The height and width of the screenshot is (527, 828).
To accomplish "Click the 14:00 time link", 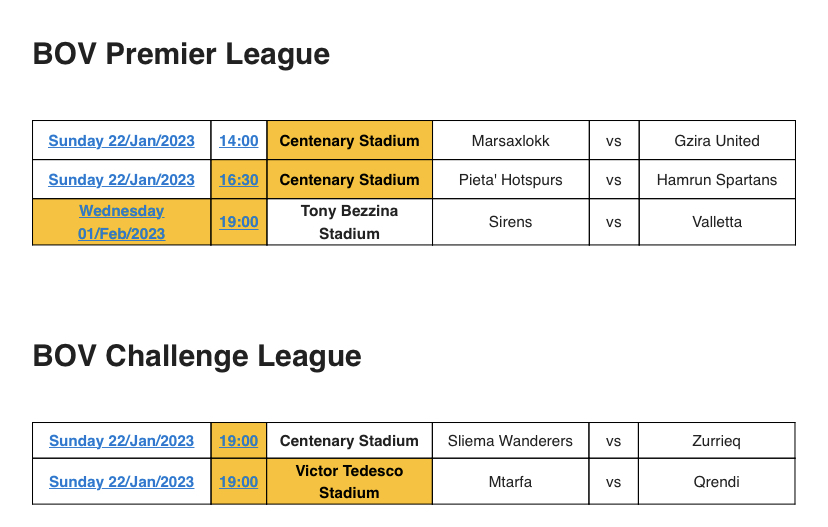I will 239,141.
